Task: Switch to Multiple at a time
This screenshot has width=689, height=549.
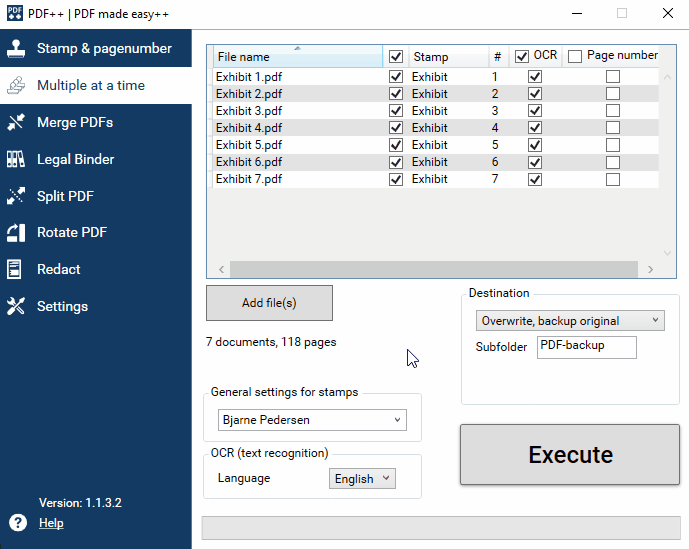Action: (96, 85)
